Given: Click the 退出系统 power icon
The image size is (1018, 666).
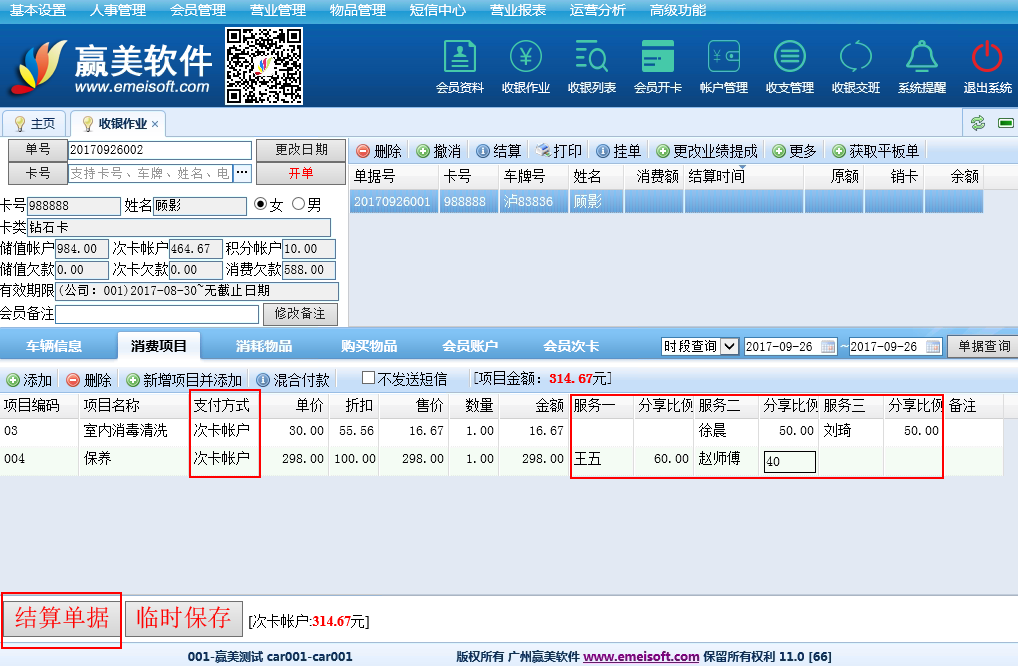Looking at the screenshot, I should [x=987, y=58].
